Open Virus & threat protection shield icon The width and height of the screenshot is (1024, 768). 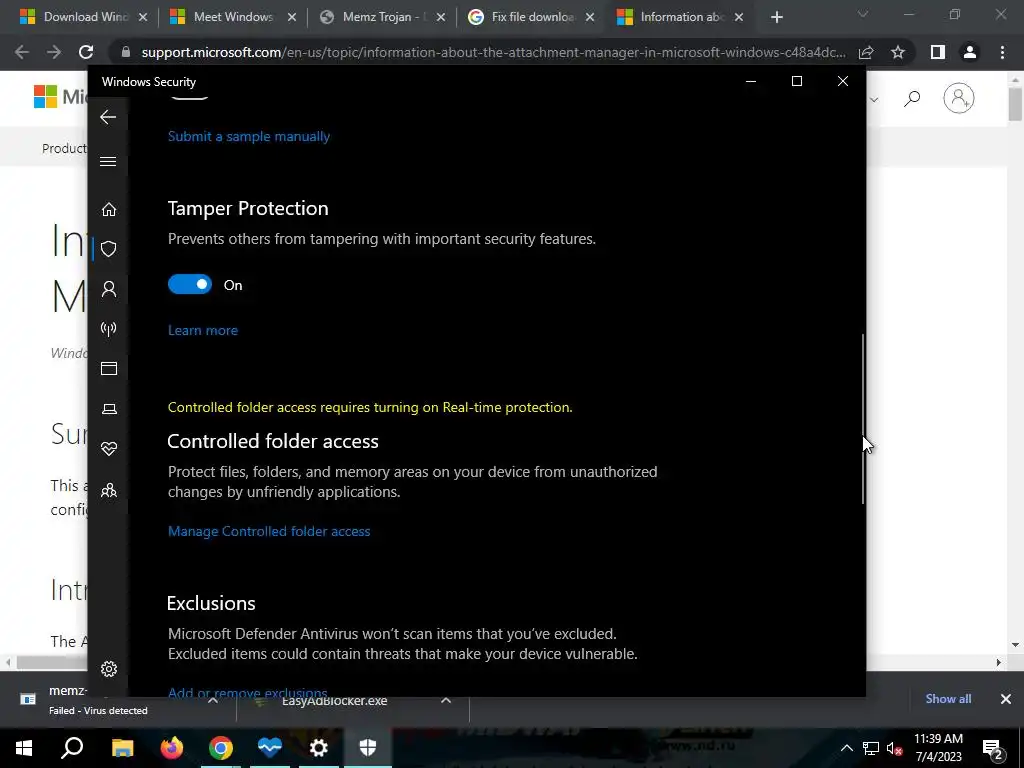click(108, 249)
